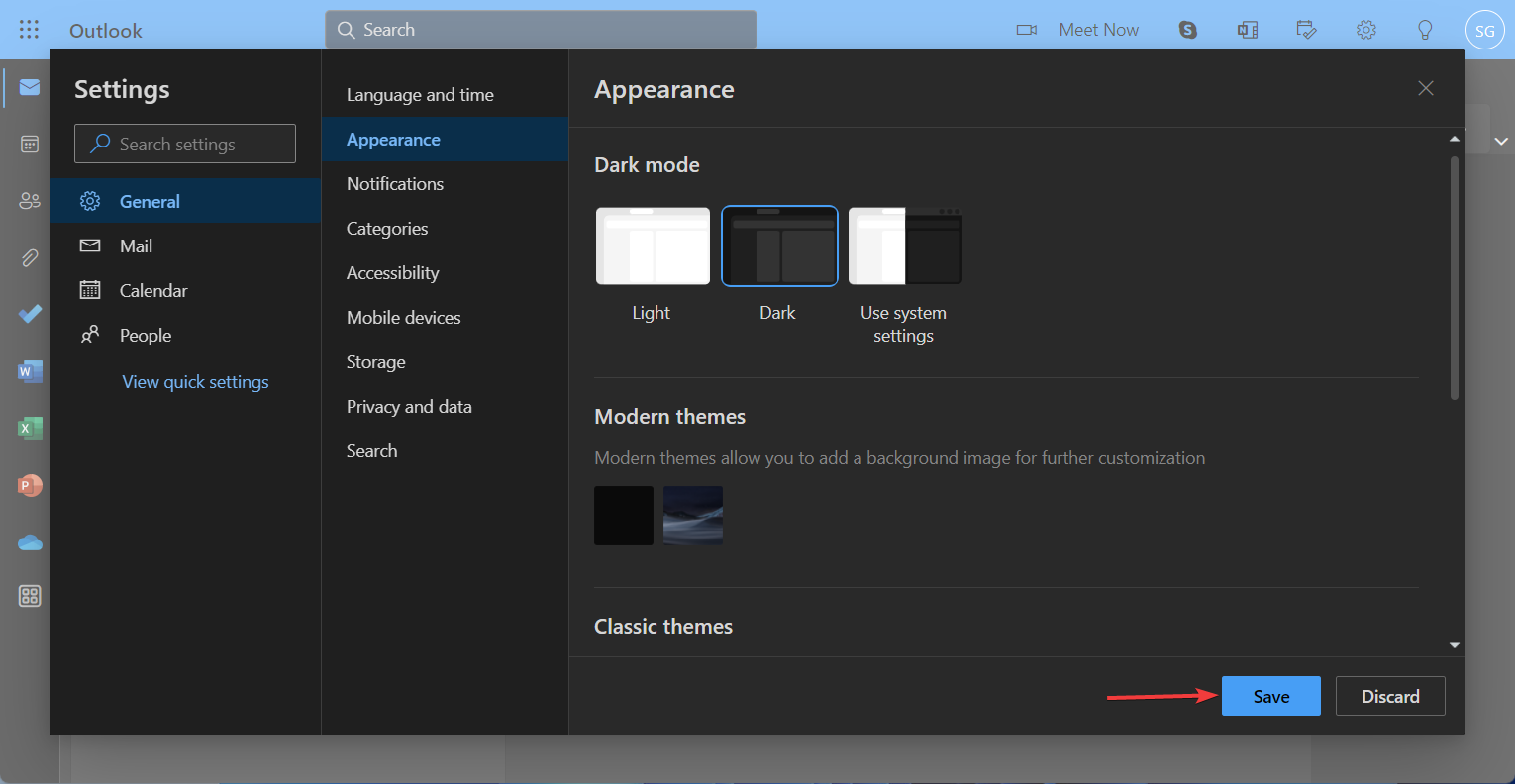Launch Excel from the left rail
The width and height of the screenshot is (1515, 784).
coord(30,429)
